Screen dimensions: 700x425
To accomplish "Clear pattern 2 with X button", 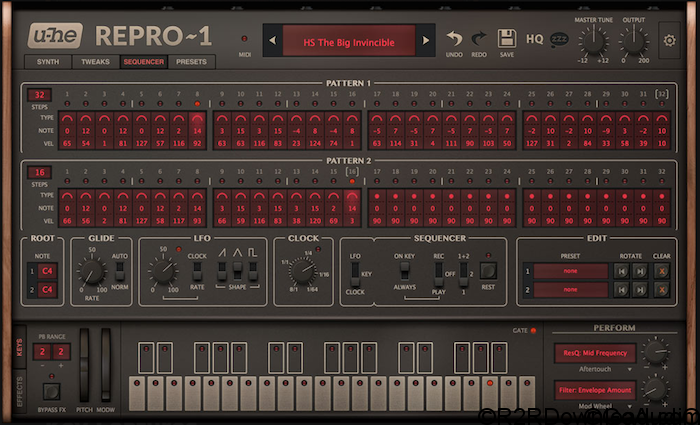I will [x=662, y=290].
